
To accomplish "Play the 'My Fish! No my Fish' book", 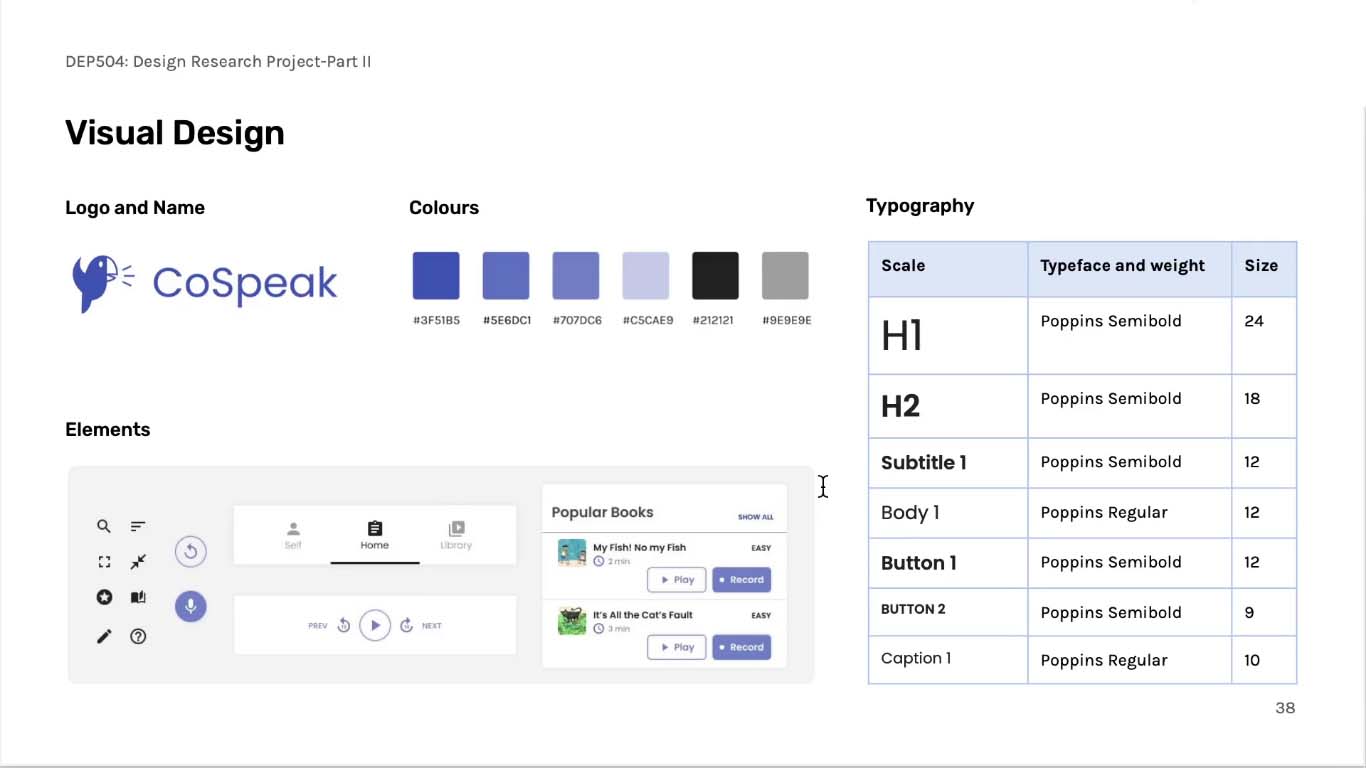I will pyautogui.click(x=677, y=580).
